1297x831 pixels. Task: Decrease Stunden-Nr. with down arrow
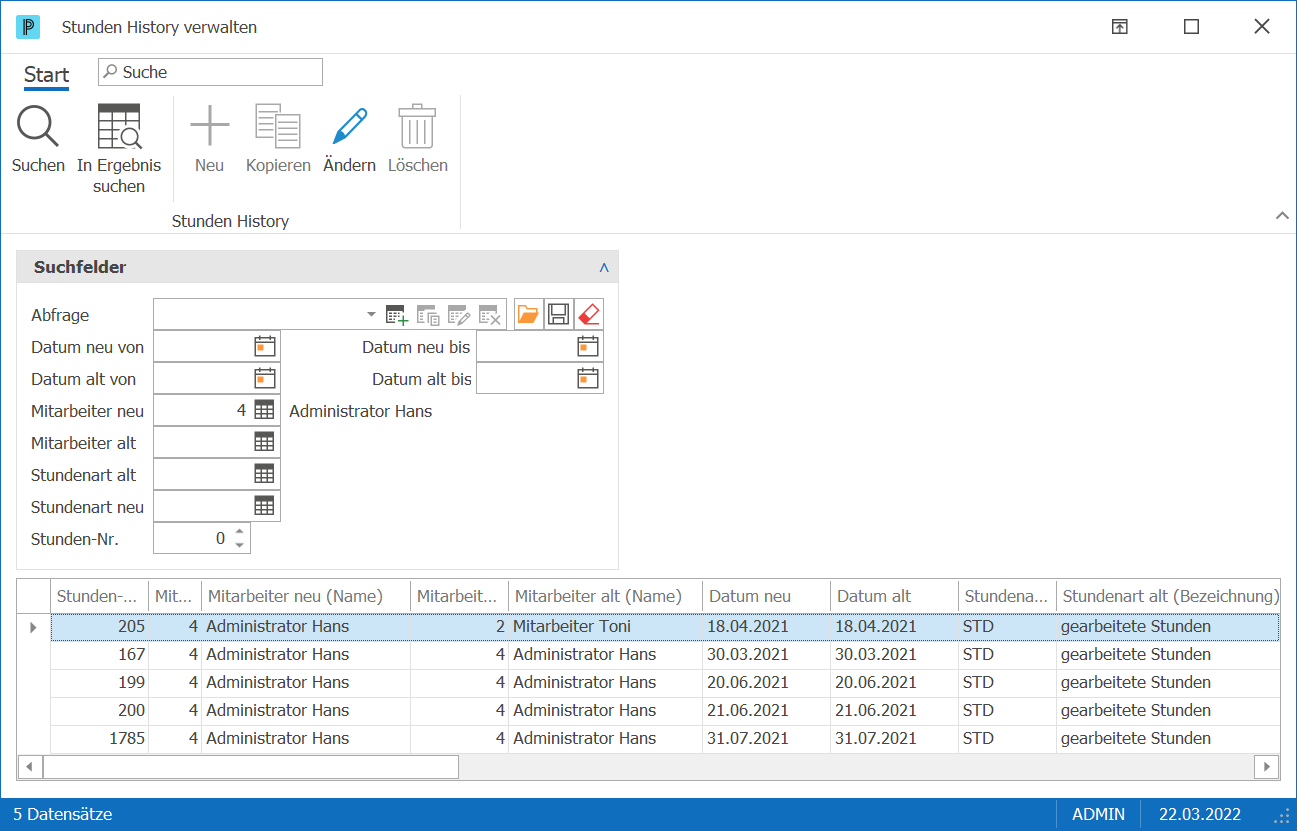point(239,545)
